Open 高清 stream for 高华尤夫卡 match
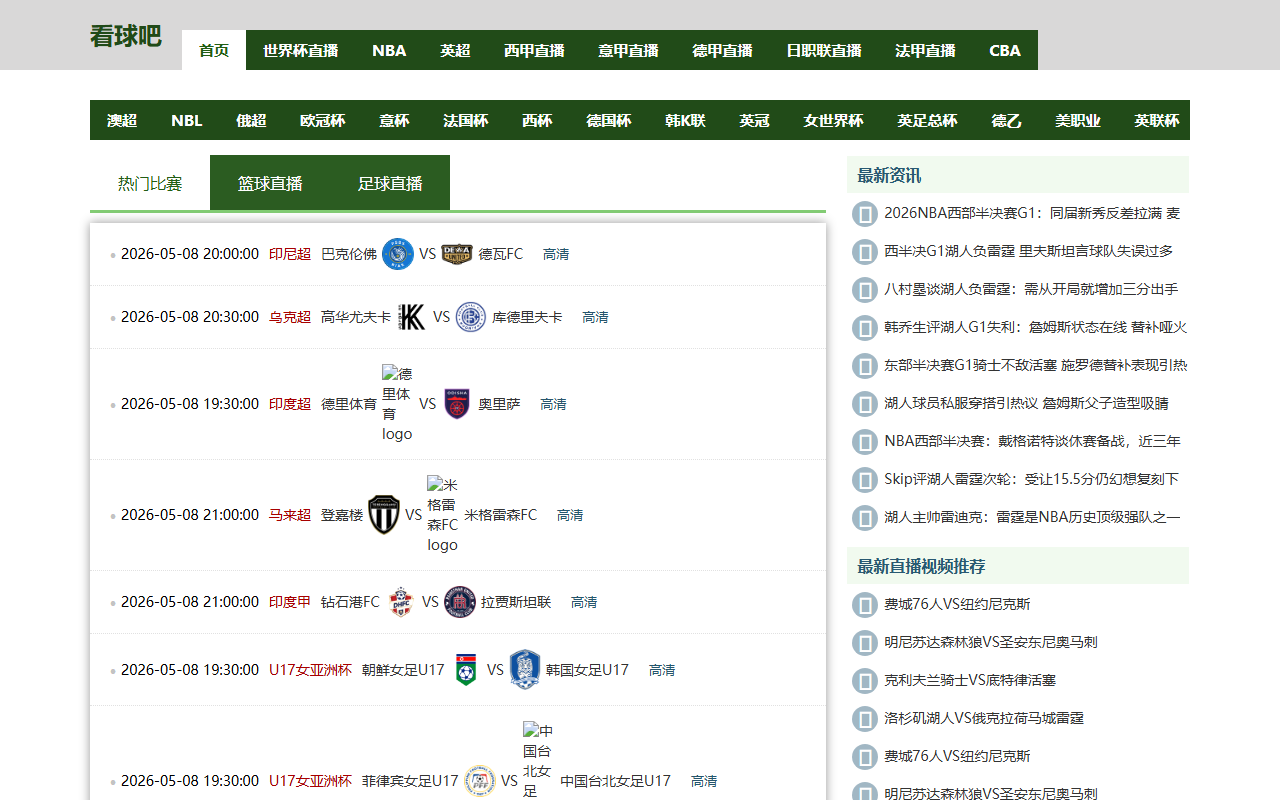Image resolution: width=1280 pixels, height=800 pixels. [595, 317]
